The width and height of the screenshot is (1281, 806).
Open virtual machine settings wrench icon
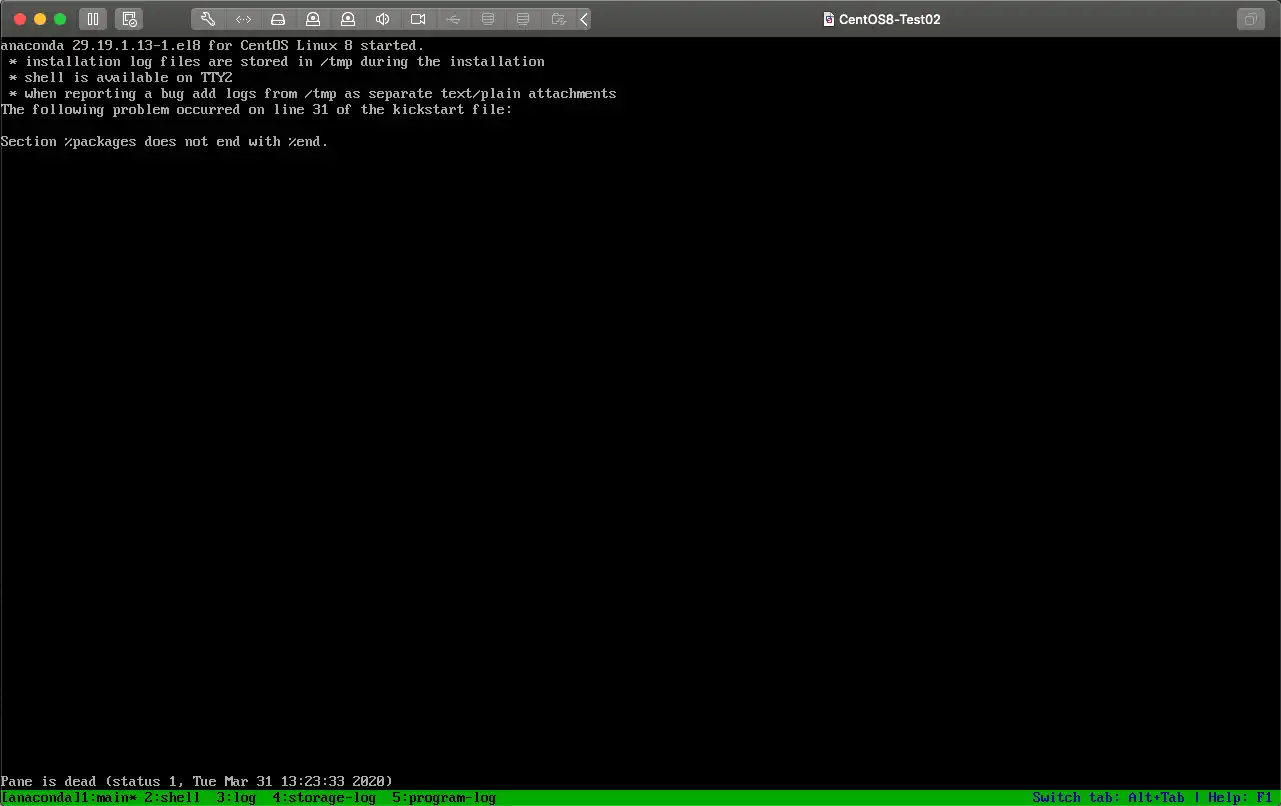208,19
